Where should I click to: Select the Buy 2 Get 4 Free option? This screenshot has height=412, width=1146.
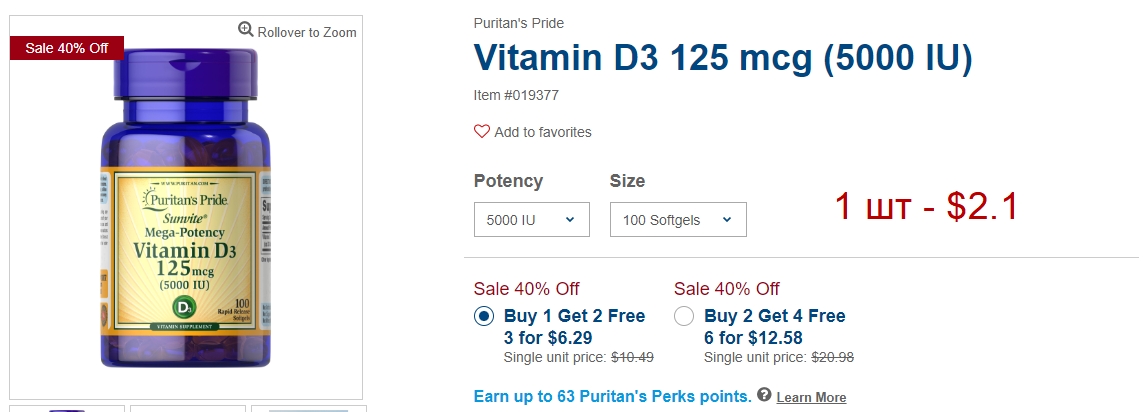(x=684, y=316)
